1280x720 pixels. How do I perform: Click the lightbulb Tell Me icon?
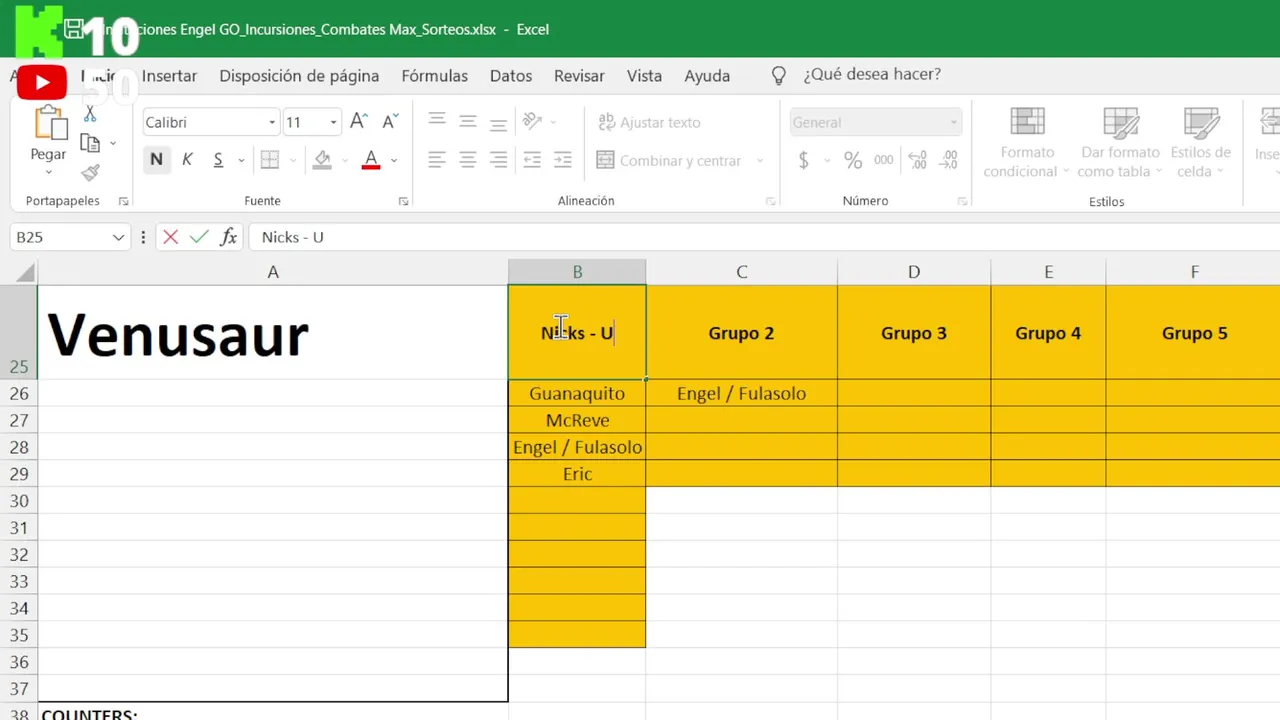(x=779, y=76)
